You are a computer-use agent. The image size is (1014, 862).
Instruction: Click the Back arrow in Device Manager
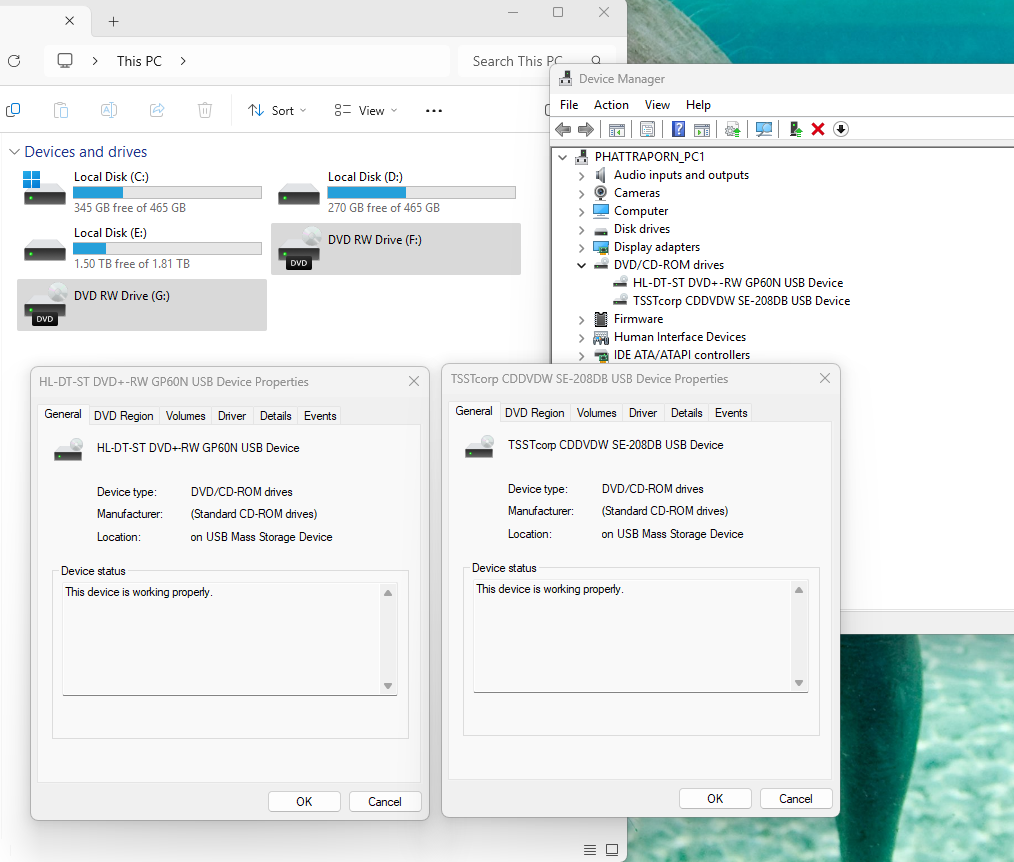[563, 129]
